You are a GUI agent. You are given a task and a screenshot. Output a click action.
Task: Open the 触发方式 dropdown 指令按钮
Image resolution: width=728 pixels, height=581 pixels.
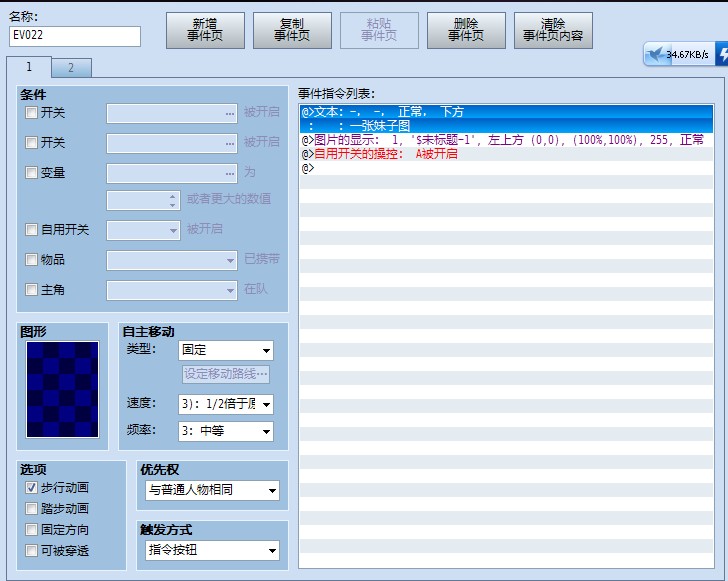pyautogui.click(x=212, y=551)
